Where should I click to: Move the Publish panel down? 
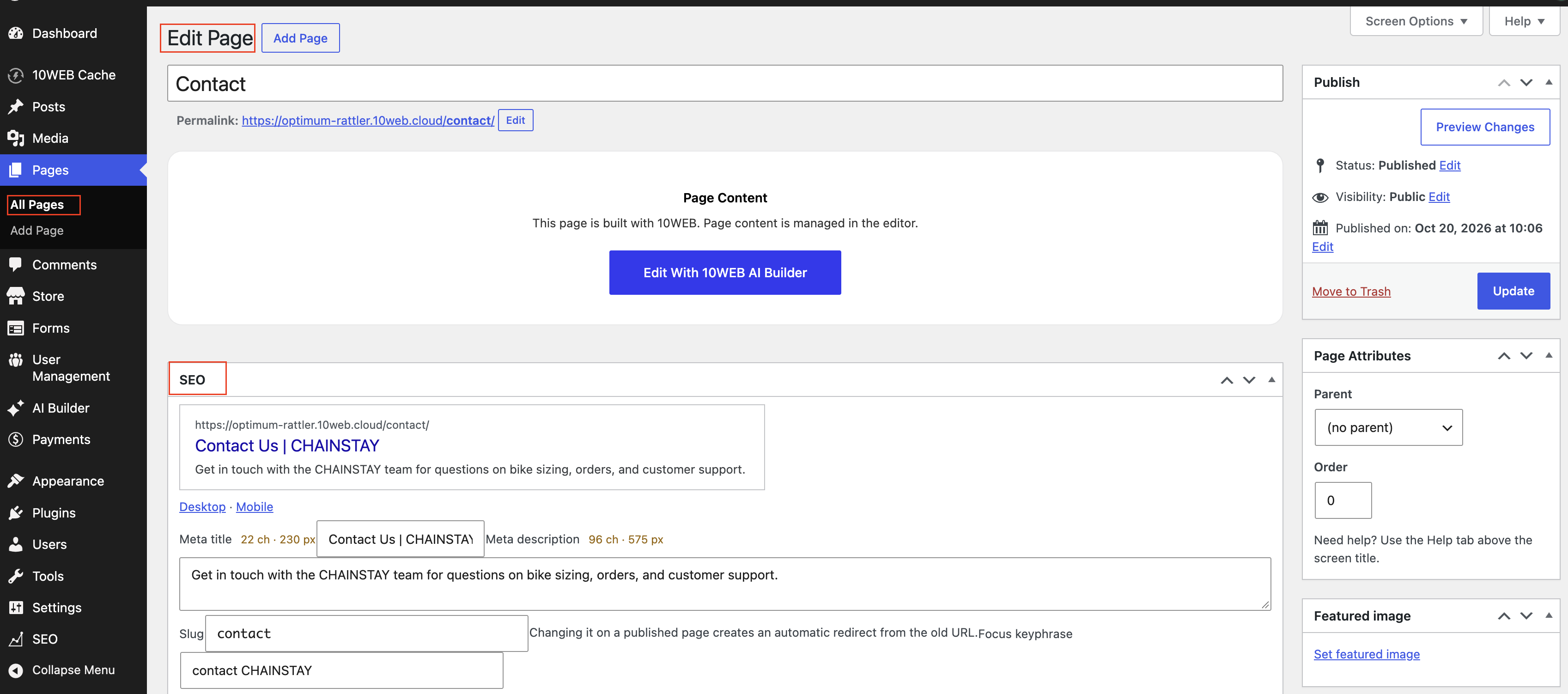(1526, 82)
